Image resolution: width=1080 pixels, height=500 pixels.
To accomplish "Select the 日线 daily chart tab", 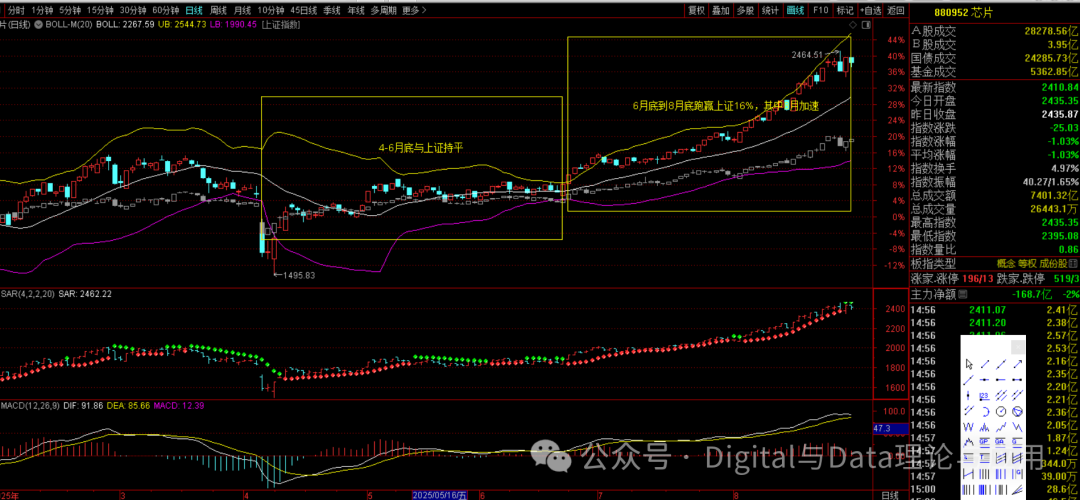I will coord(194,10).
